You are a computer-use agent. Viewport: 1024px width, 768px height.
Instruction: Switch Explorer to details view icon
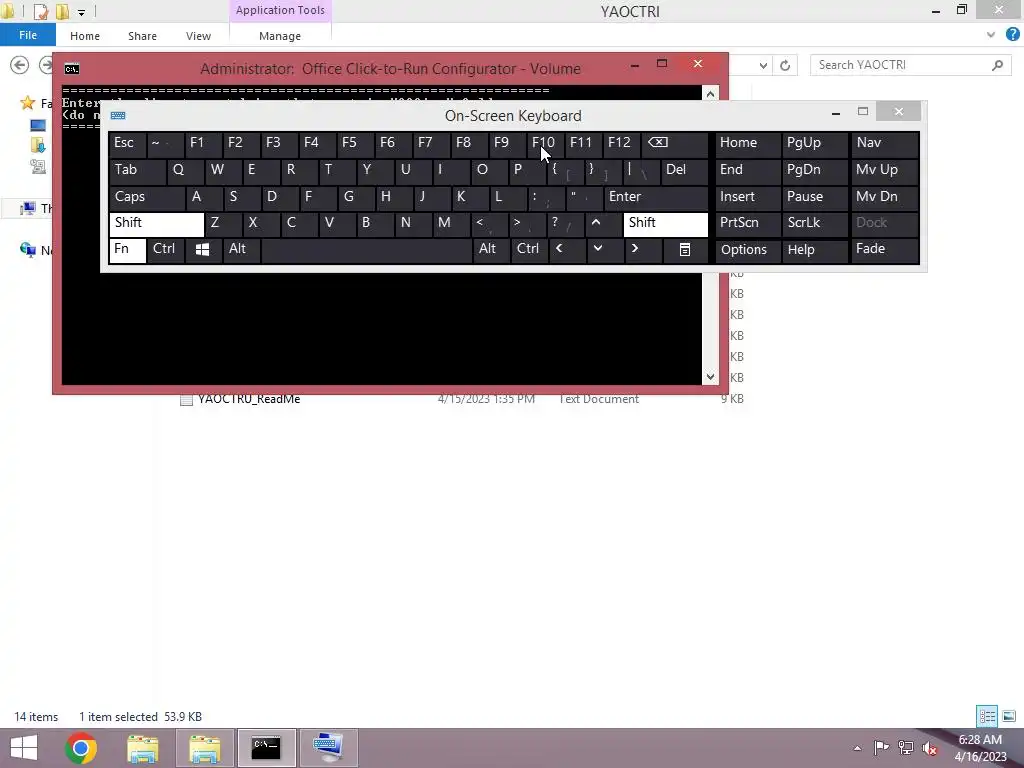coord(987,716)
